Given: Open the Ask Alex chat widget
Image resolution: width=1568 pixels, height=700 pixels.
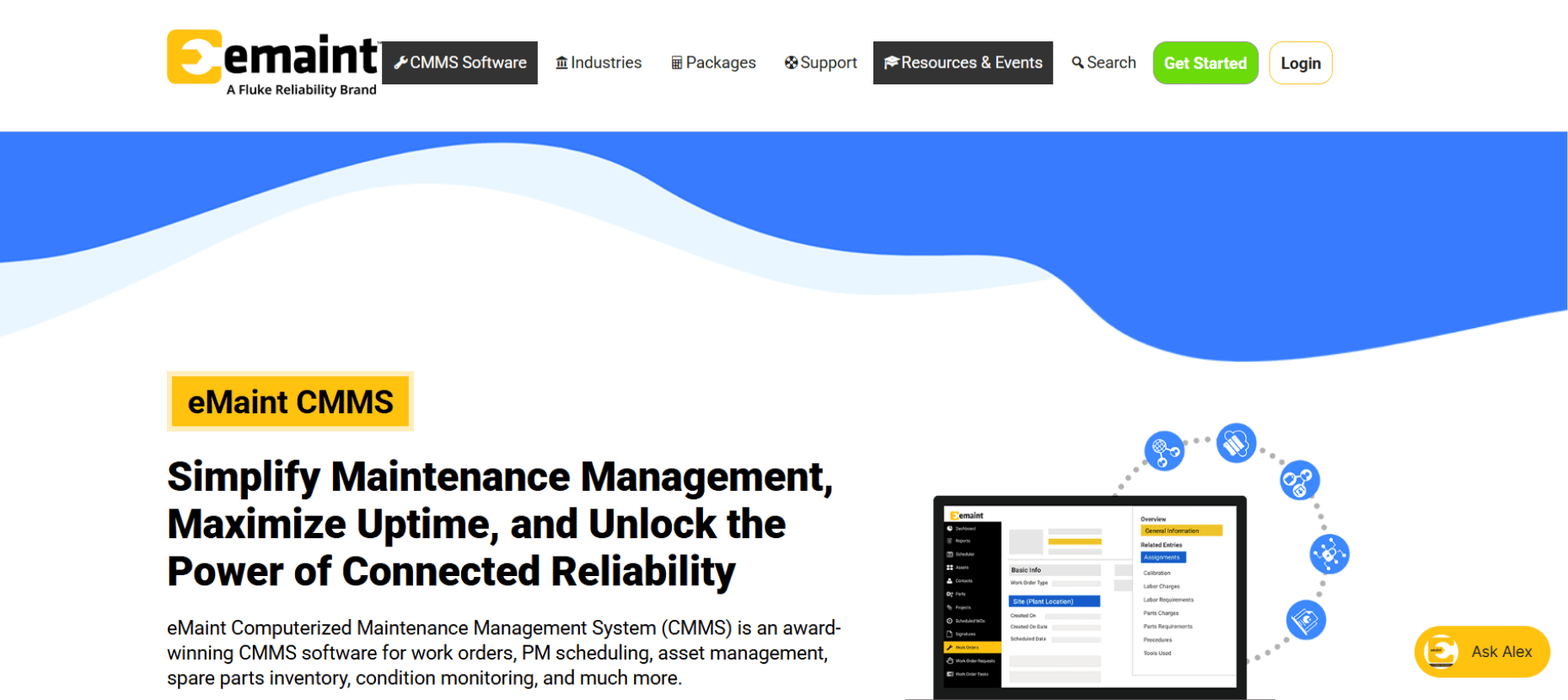Looking at the screenshot, I should (x=1482, y=651).
